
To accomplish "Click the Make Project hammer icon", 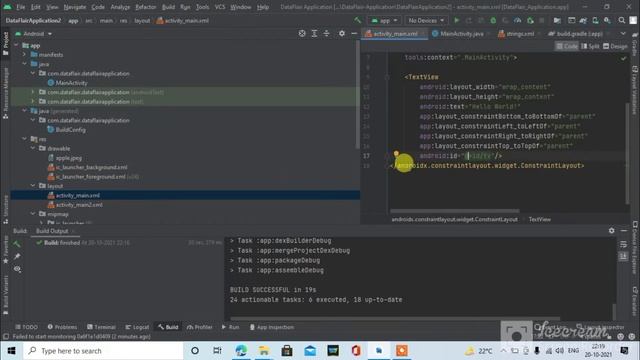I will tap(358, 20).
